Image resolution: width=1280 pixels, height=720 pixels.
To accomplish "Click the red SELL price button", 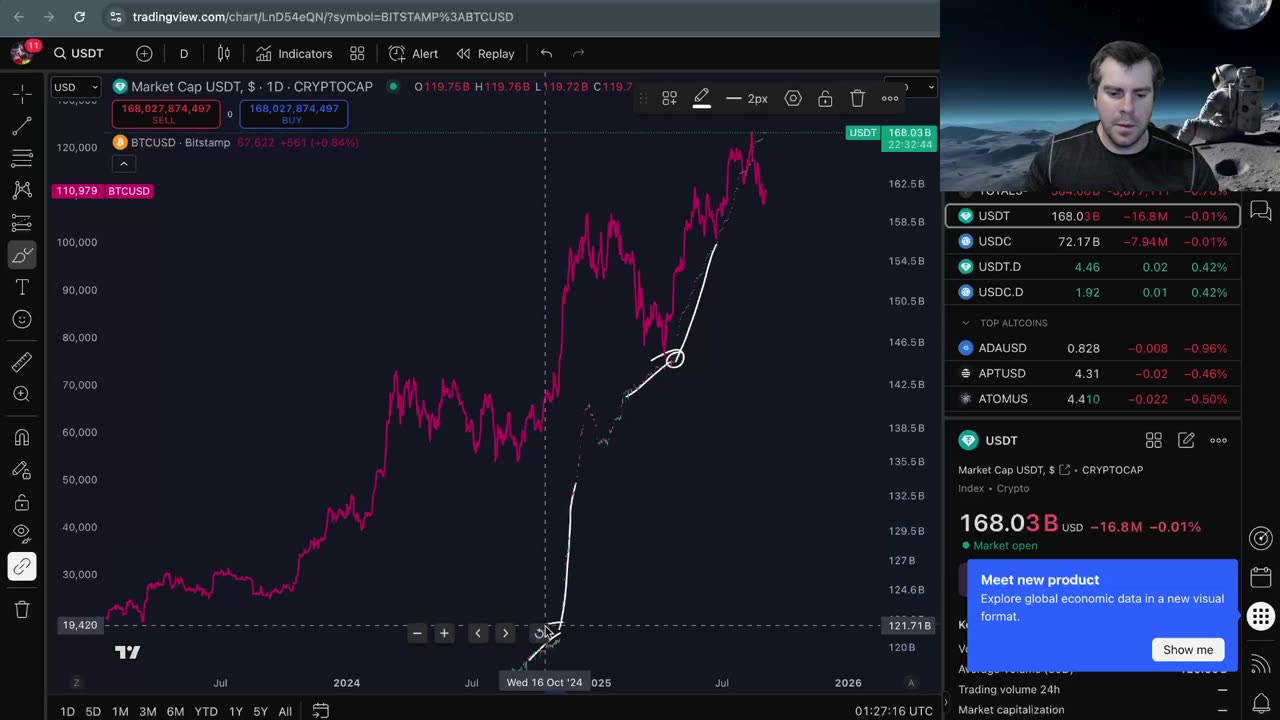I will tap(166, 114).
